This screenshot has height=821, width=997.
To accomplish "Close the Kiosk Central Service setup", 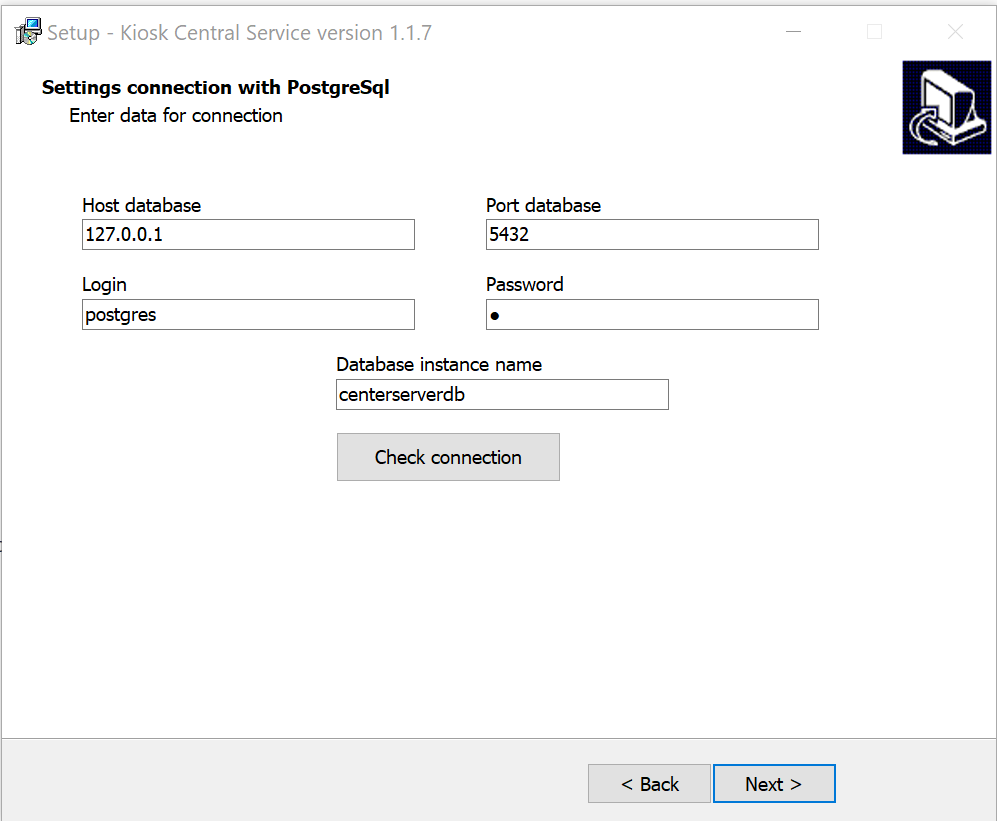I will (955, 32).
